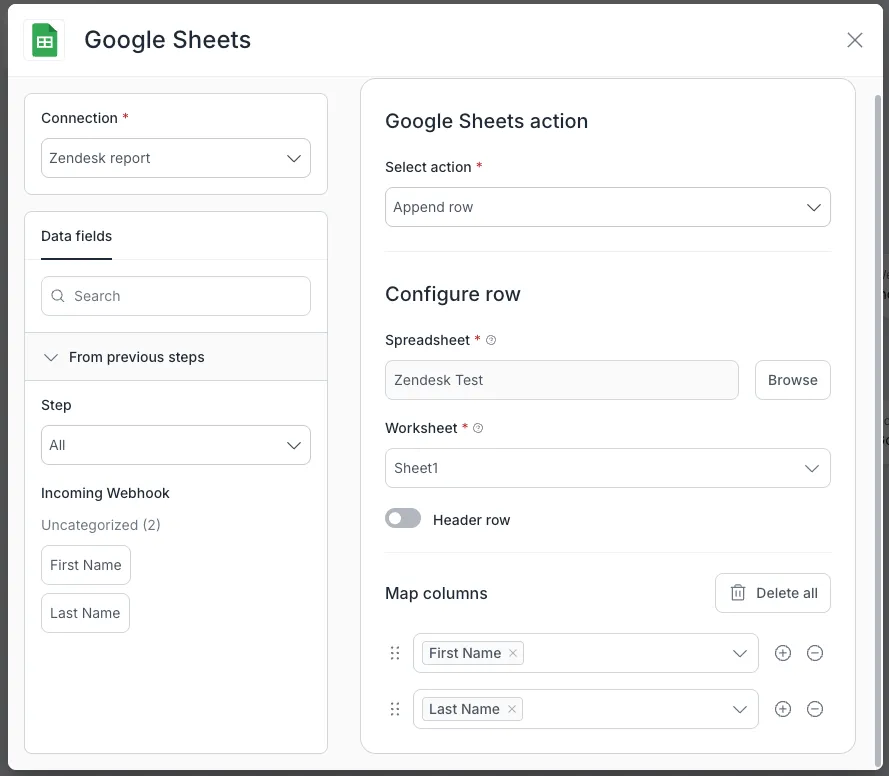
Task: Select the Last Name data field chip
Action: [85, 613]
